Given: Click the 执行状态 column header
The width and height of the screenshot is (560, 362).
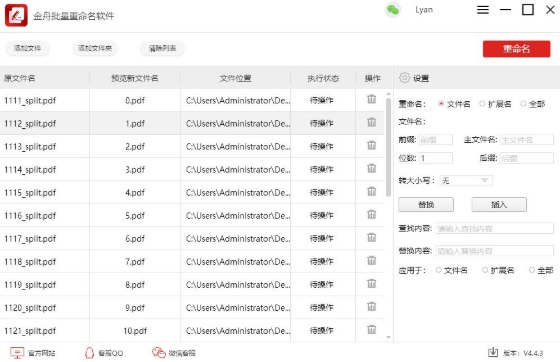Looking at the screenshot, I should pyautogui.click(x=323, y=78).
